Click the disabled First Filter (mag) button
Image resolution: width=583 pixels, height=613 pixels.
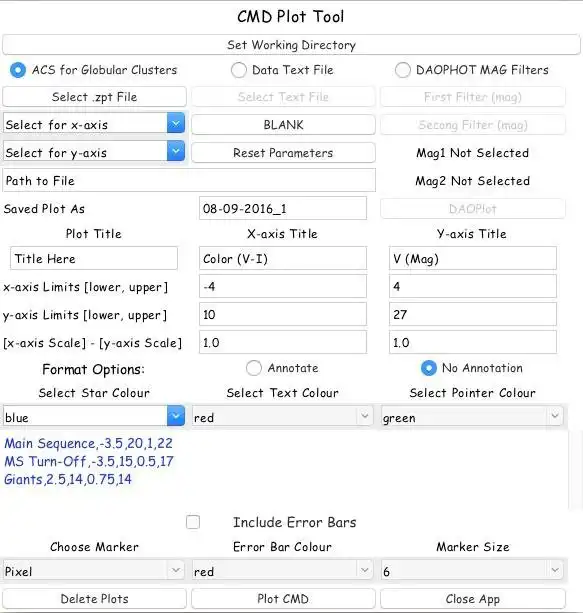pyautogui.click(x=473, y=97)
